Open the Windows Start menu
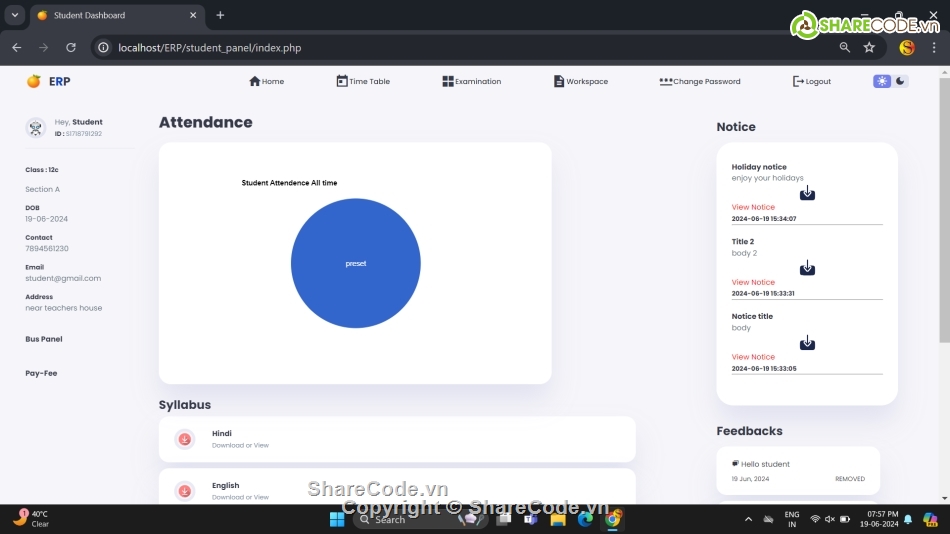950x534 pixels. click(337, 519)
